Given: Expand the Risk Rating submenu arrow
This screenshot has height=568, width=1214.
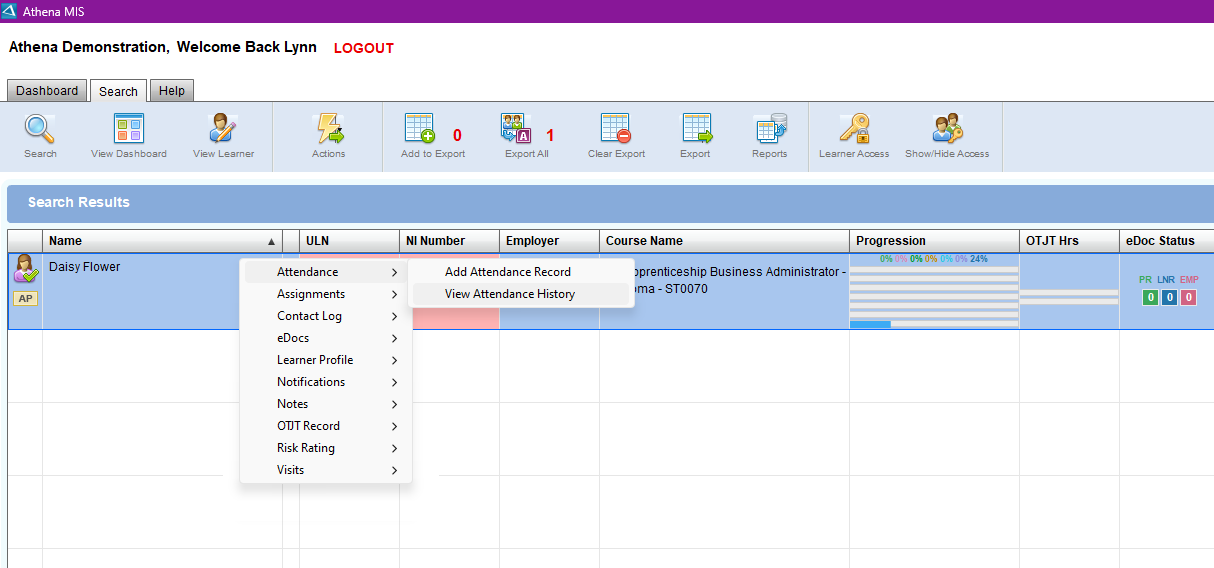Looking at the screenshot, I should pos(395,448).
